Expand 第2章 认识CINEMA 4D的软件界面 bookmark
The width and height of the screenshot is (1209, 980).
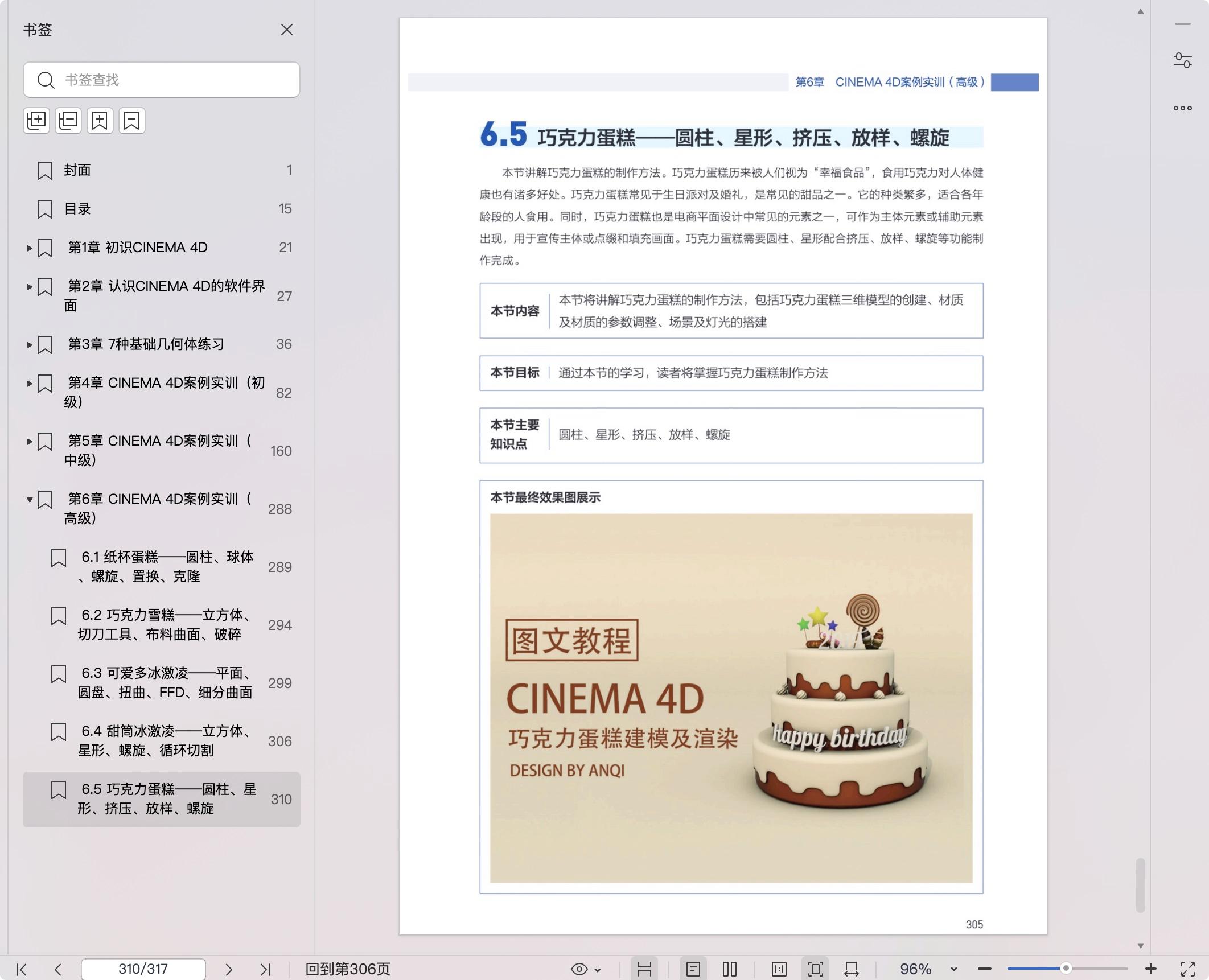tap(29, 286)
